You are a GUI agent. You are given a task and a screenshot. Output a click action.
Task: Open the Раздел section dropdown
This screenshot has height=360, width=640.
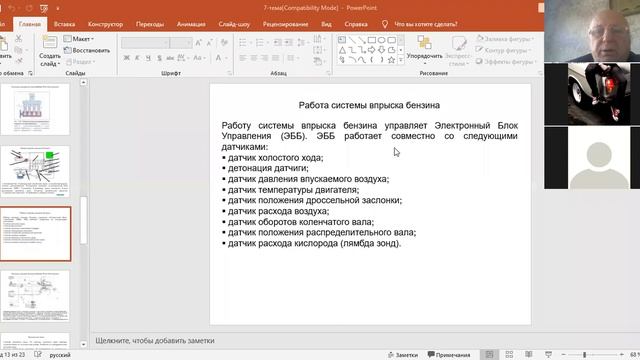click(80, 62)
